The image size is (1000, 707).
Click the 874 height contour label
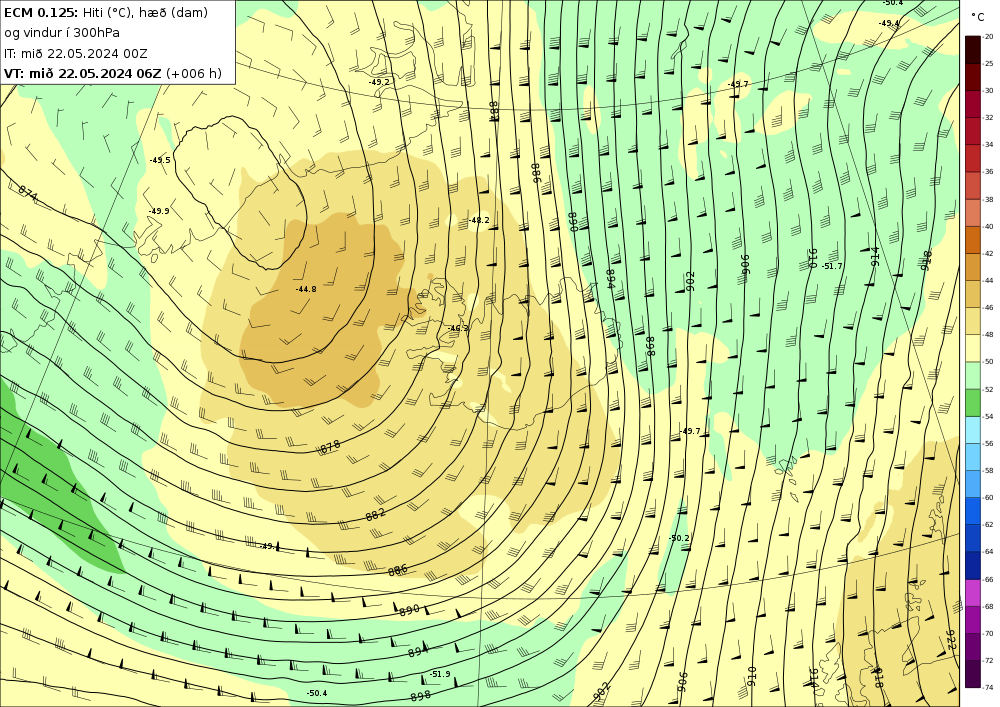pos(27,193)
